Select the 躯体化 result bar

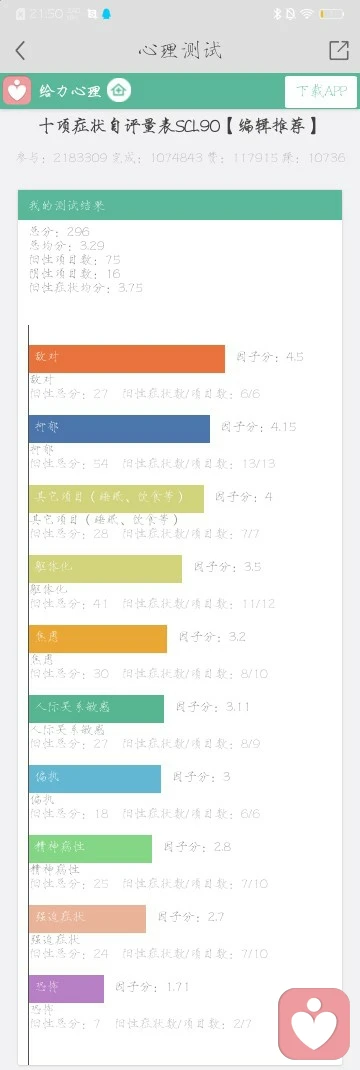105,568
